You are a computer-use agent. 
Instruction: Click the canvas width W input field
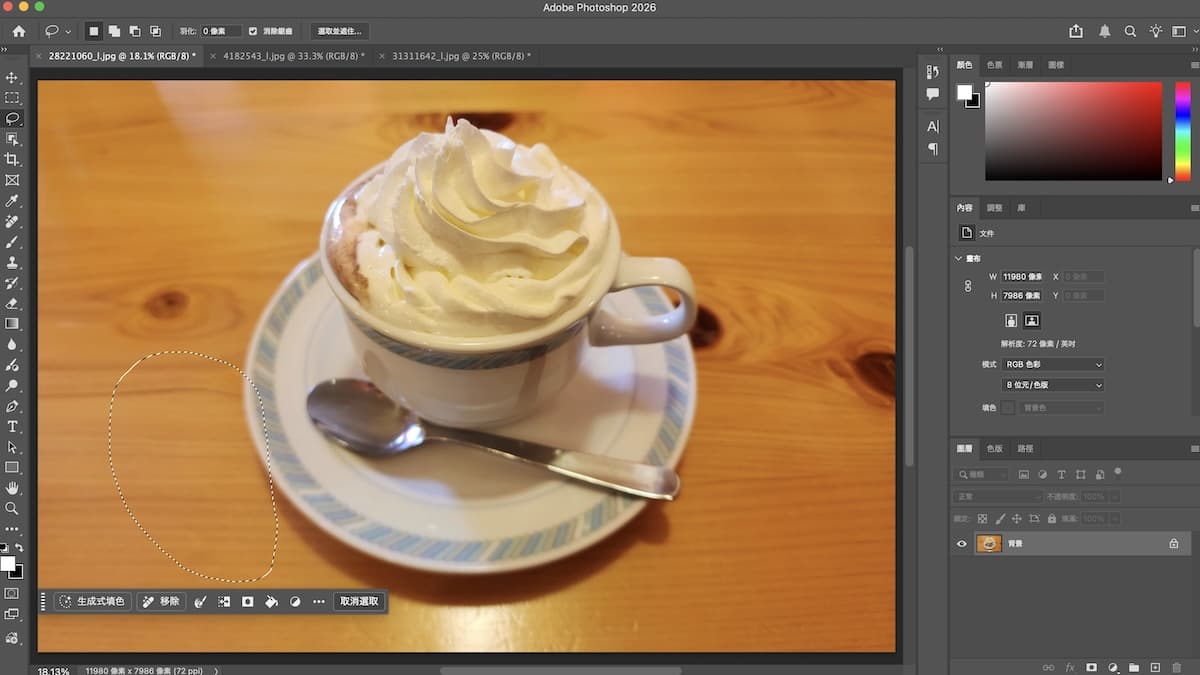1022,276
